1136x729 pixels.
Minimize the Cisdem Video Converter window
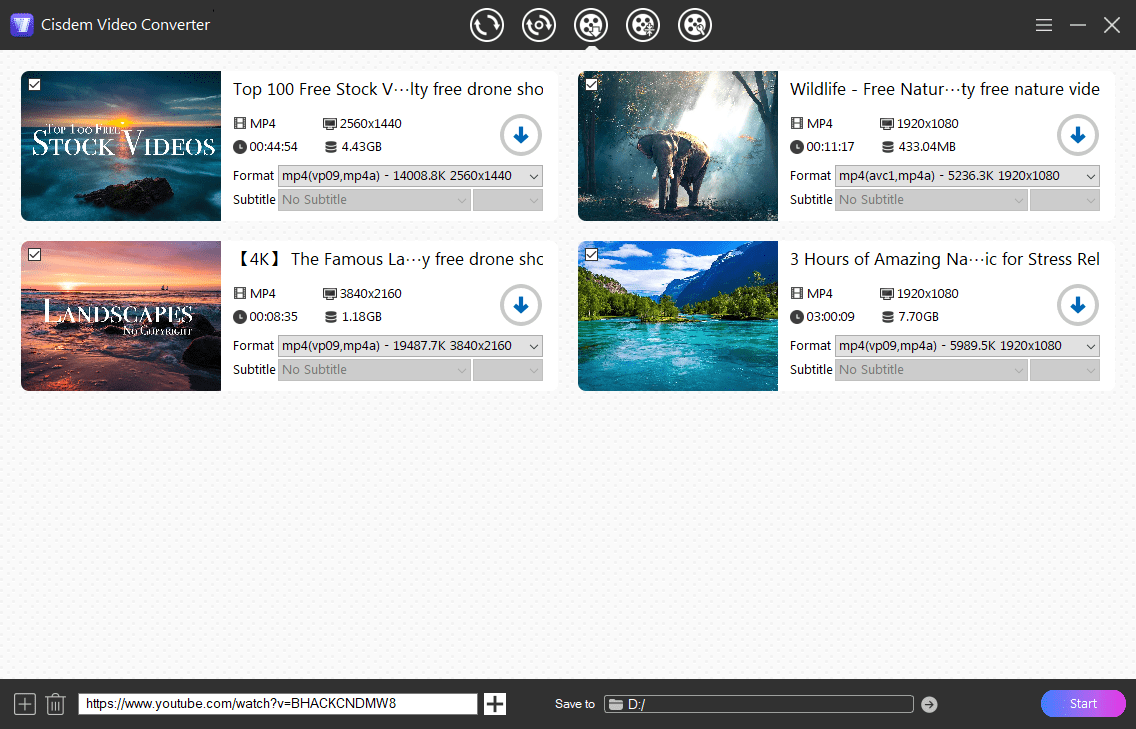1078,25
